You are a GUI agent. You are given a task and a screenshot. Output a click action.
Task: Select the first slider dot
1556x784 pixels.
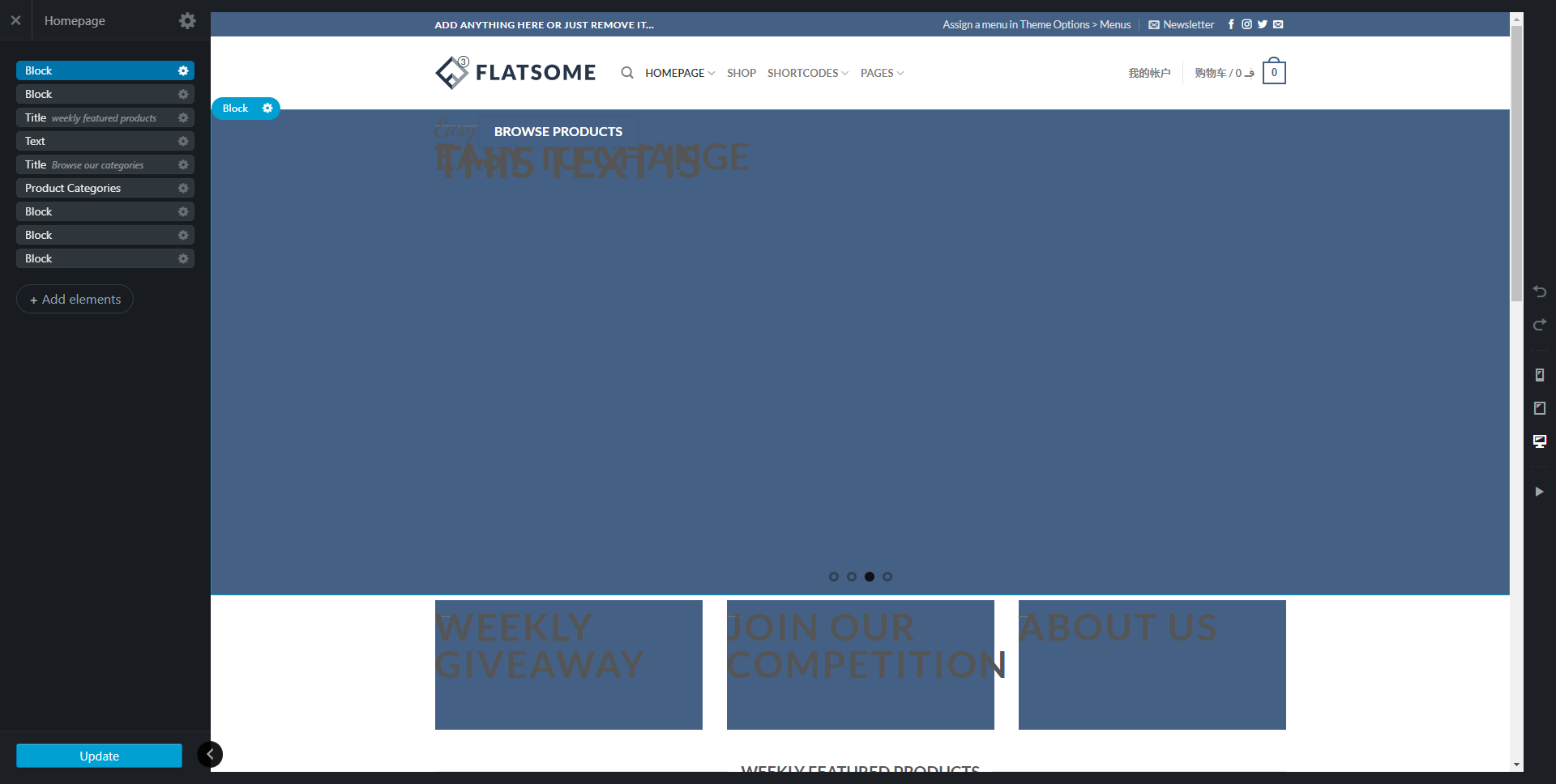tap(834, 577)
